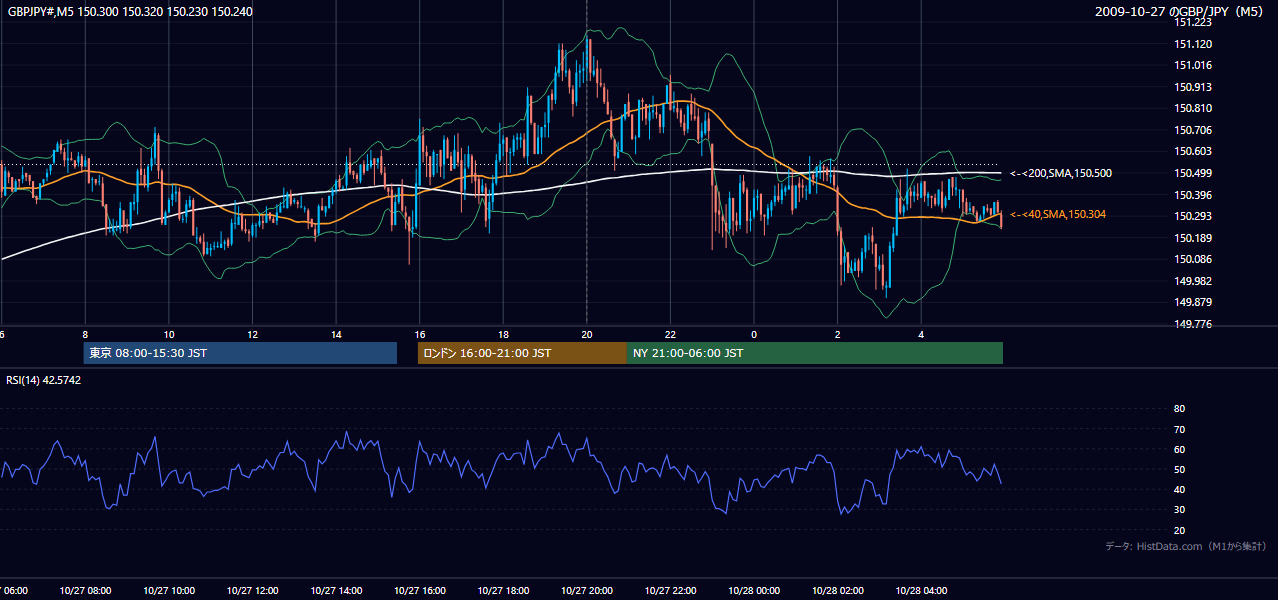Click price axis value 150.499
The image size is (1278, 600).
click(1195, 174)
